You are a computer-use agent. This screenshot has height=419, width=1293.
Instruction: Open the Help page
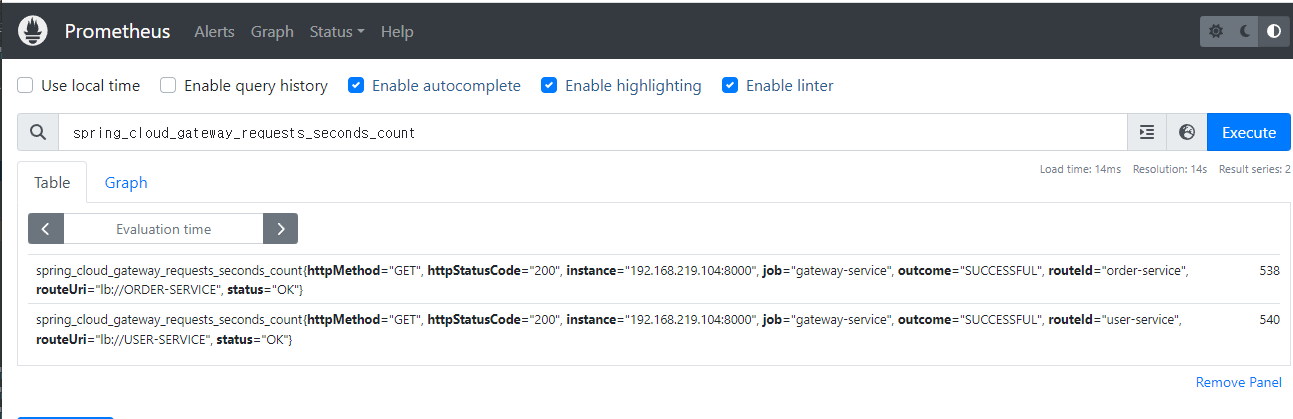(x=397, y=31)
